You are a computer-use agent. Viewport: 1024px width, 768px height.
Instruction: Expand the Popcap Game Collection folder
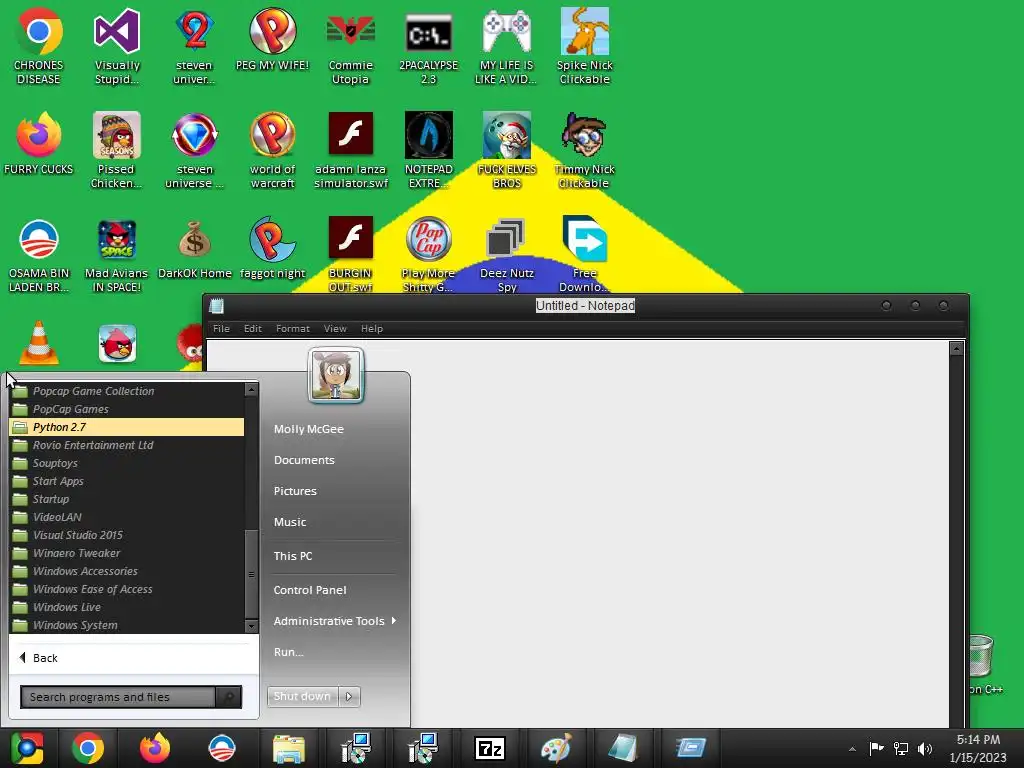point(127,391)
